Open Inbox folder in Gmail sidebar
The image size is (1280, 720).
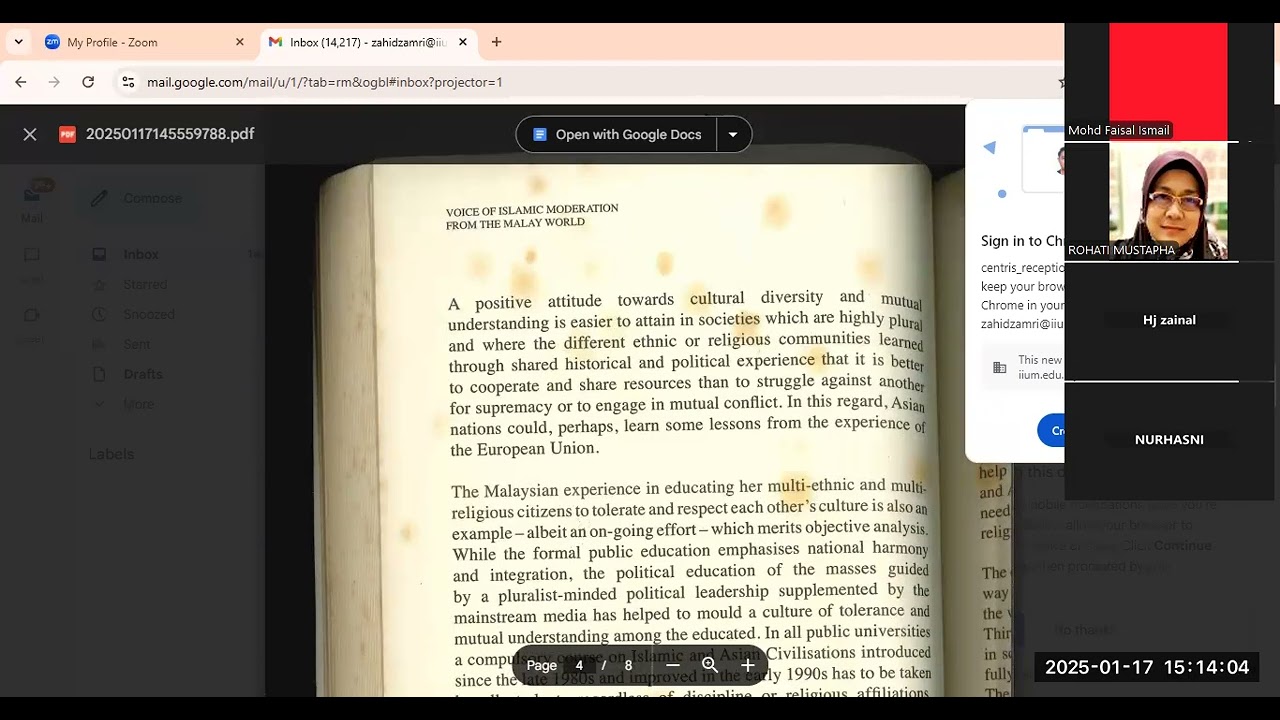point(141,254)
